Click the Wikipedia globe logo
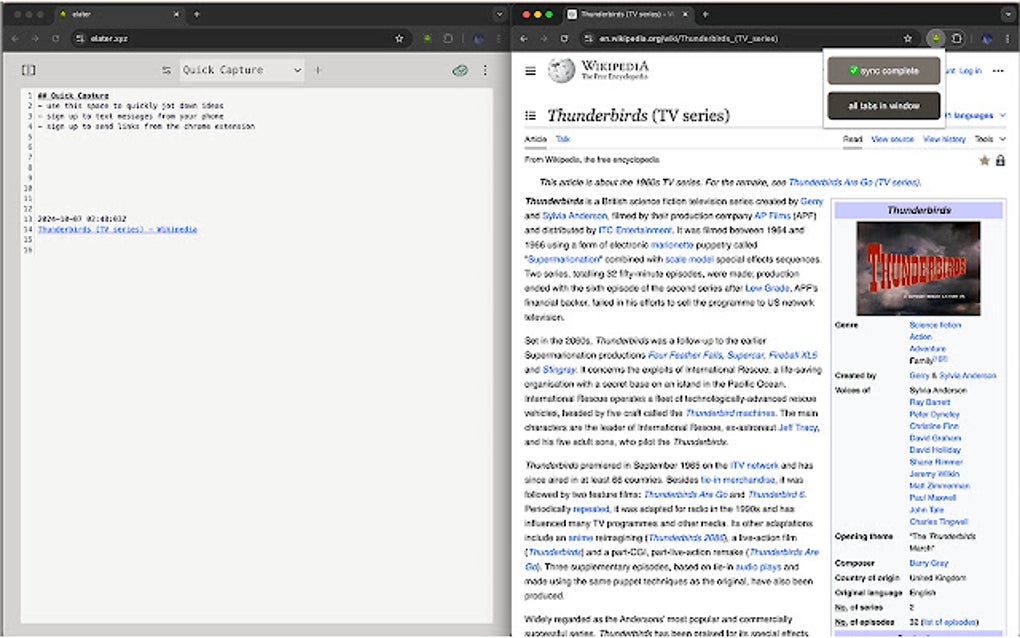 pyautogui.click(x=561, y=70)
